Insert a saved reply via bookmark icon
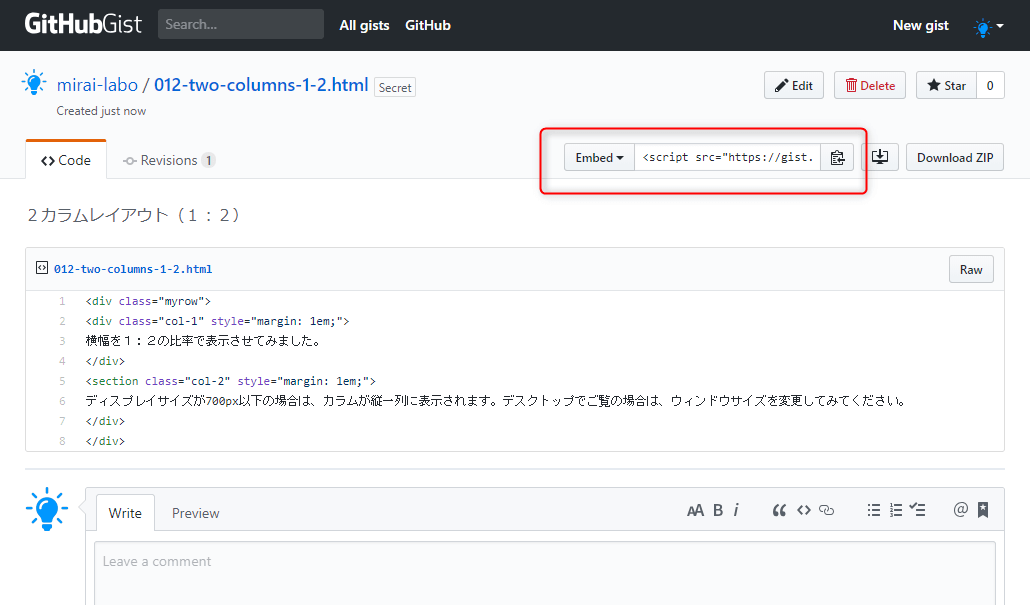The image size is (1030, 605). click(983, 510)
